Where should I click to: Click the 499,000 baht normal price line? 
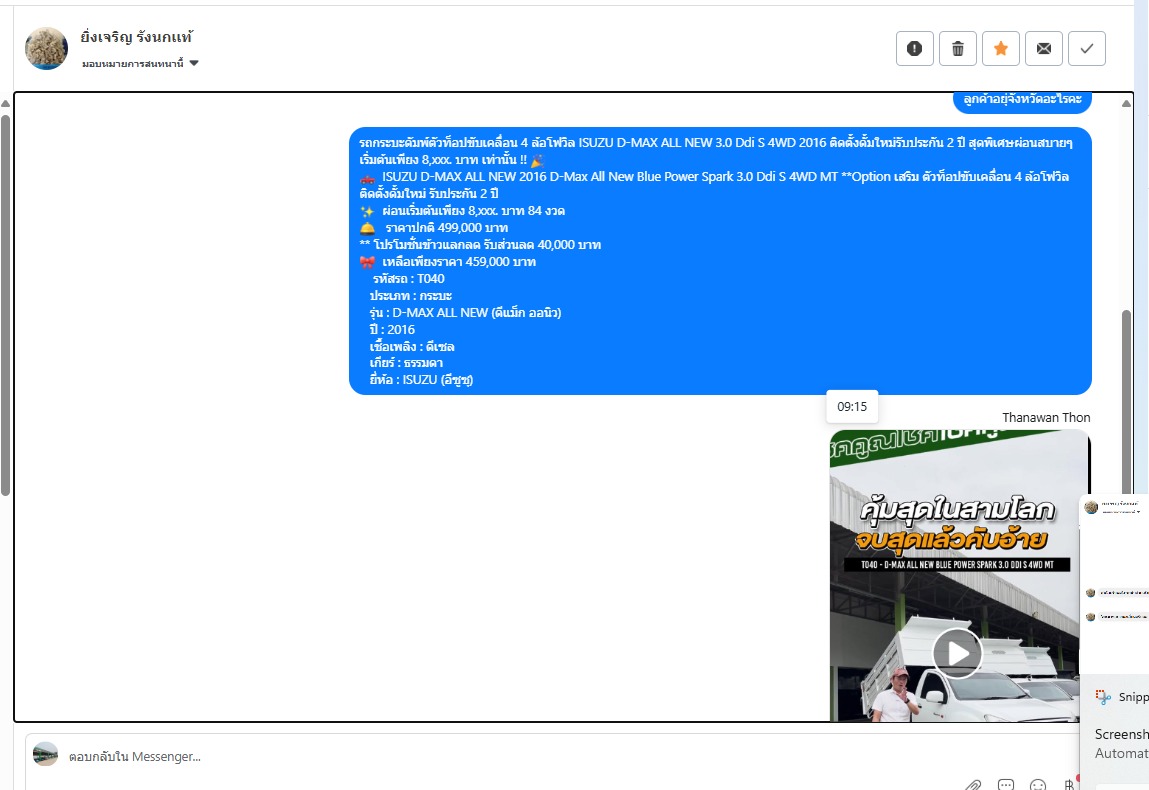434,228
